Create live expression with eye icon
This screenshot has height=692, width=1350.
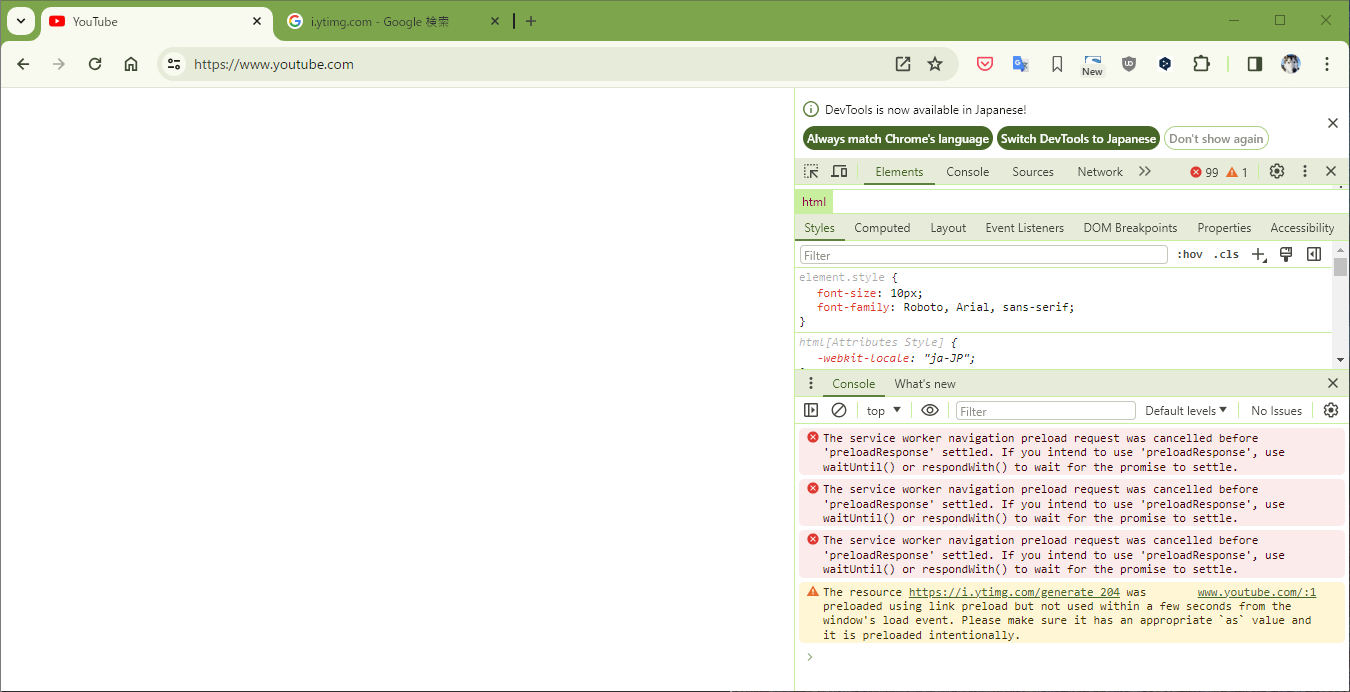(930, 410)
